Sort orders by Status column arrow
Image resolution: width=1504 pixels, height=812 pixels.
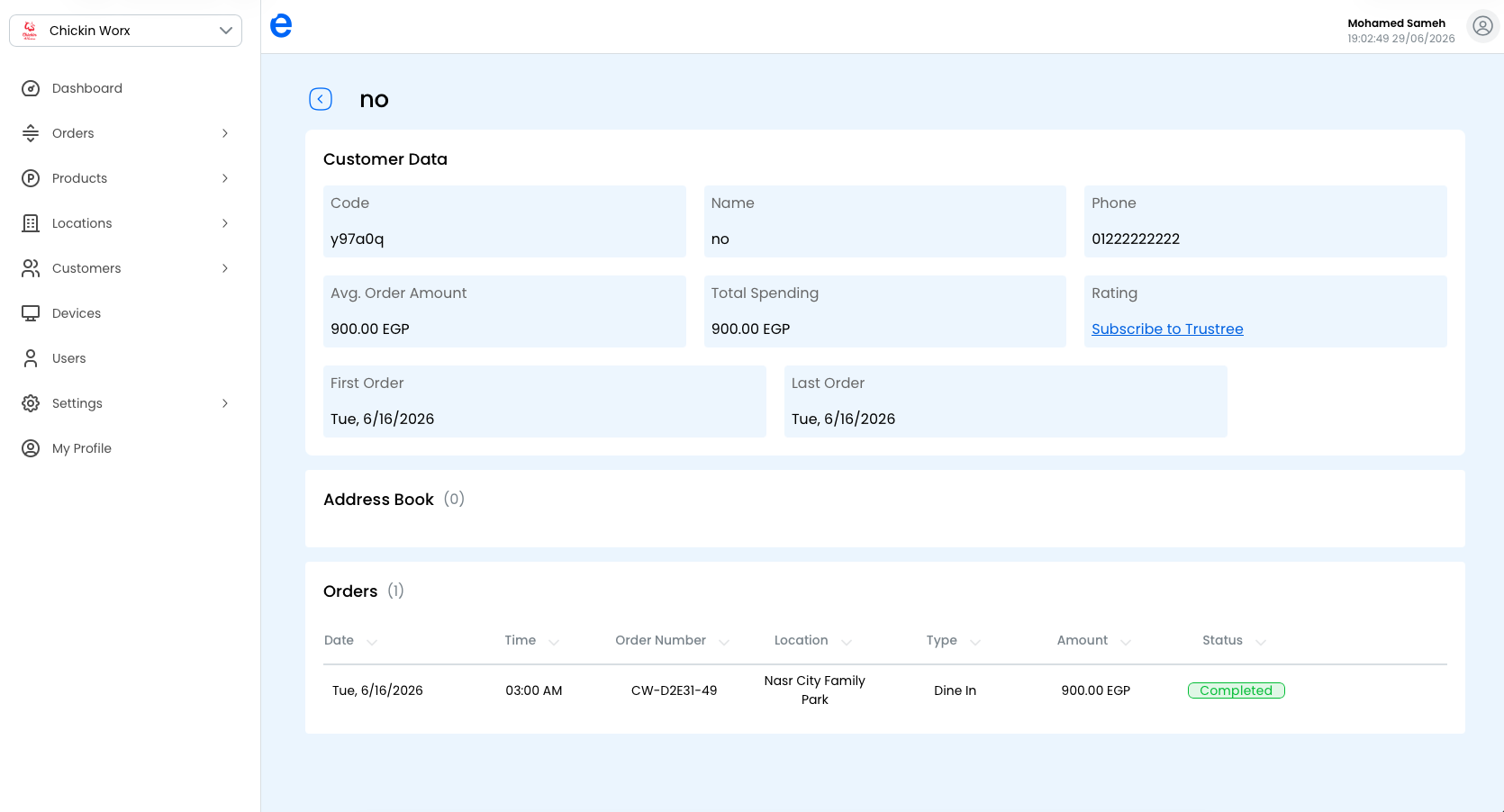coord(1261,642)
